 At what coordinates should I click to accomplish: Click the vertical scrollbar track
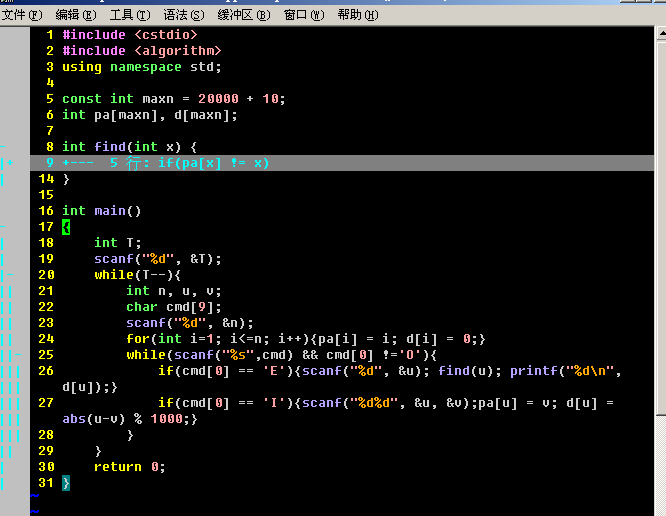pos(661,463)
